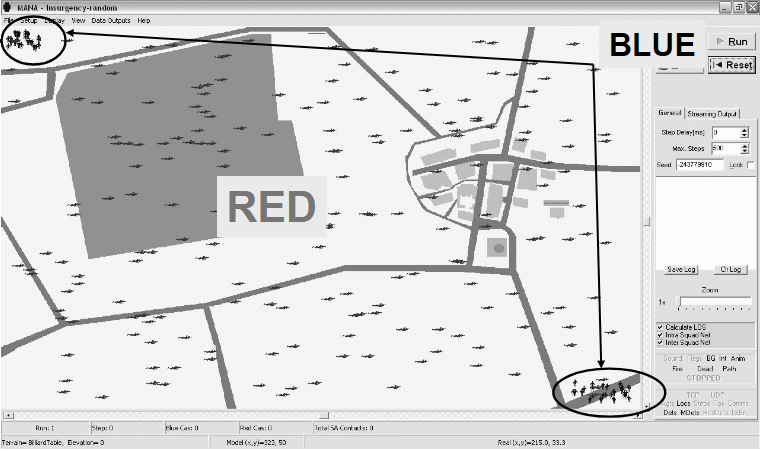Screen dimensions: 762x451
Task: Click the Zoom slider handle
Action: 680,302
